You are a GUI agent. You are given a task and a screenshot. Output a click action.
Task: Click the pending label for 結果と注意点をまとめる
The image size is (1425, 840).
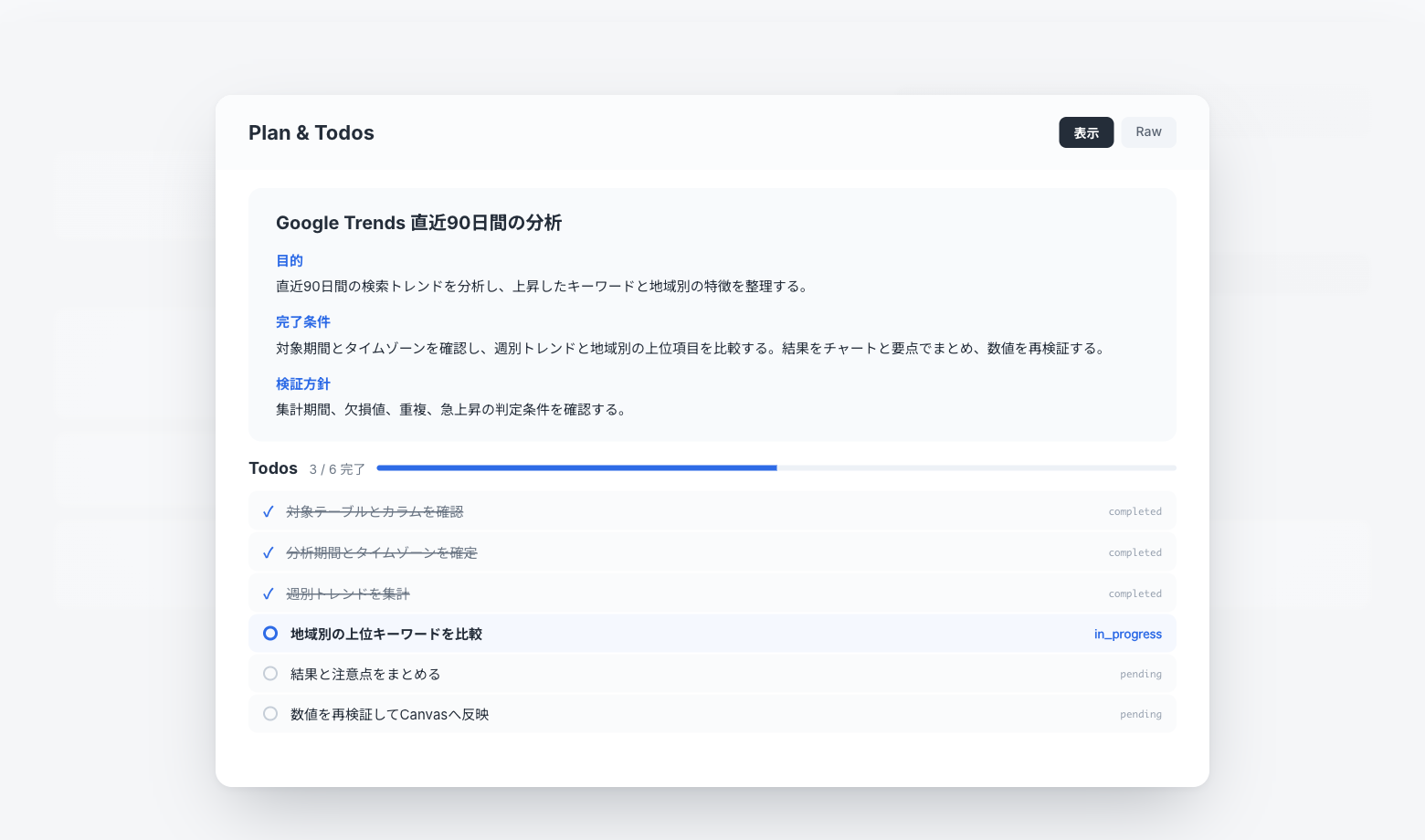[x=1141, y=674]
